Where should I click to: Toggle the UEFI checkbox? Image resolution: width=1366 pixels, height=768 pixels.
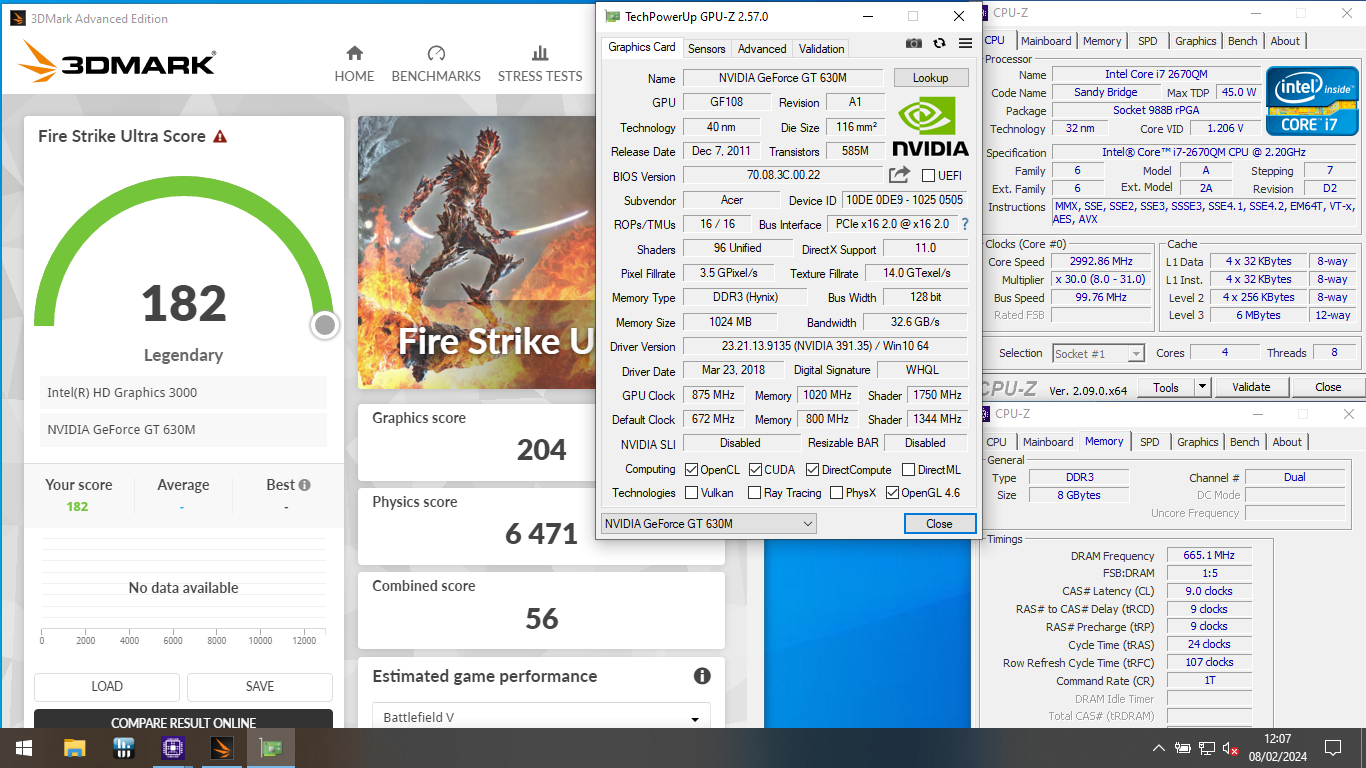click(x=928, y=176)
